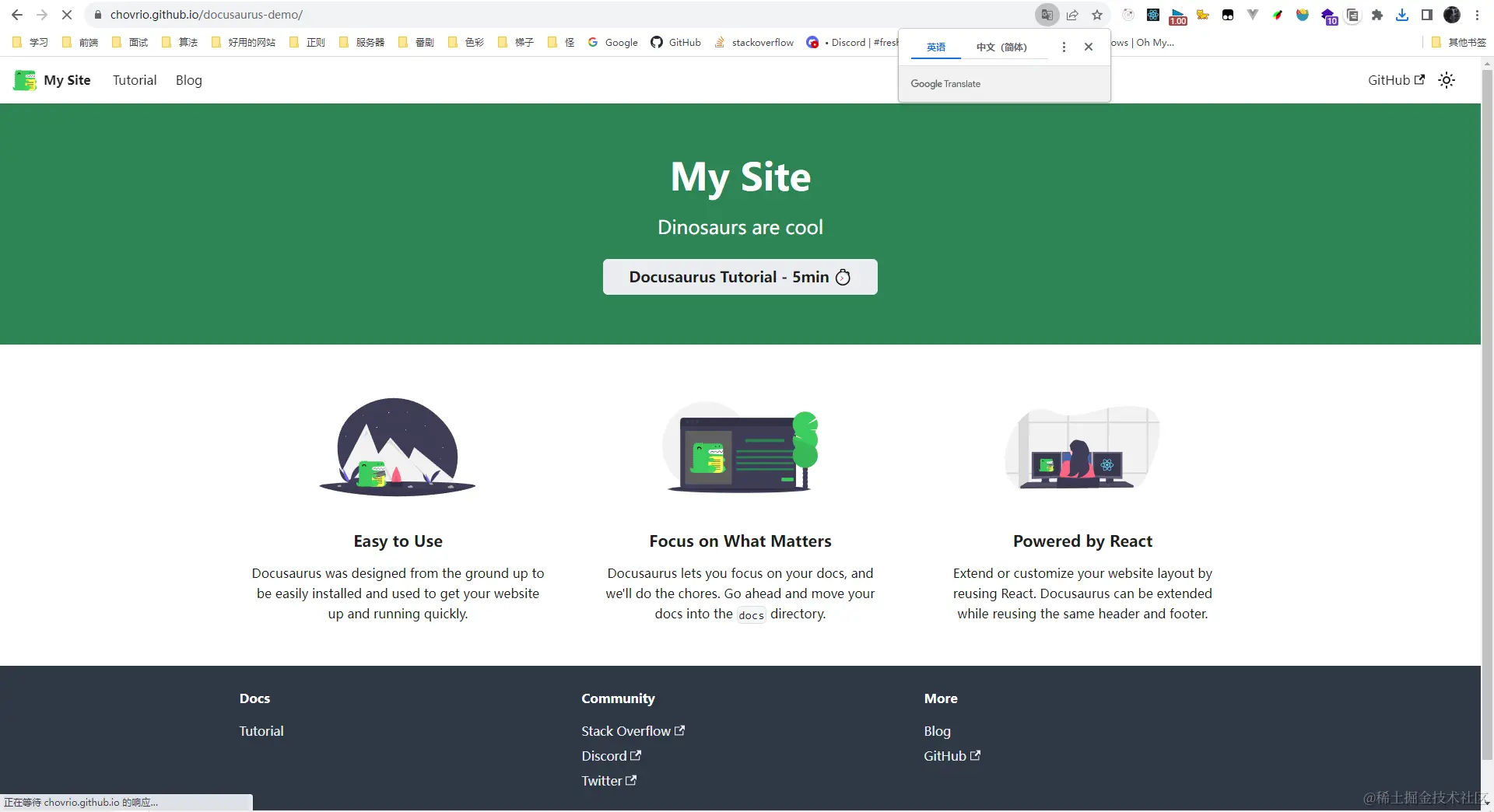Open the colorful feather extension
The image size is (1494, 812).
(x=1278, y=15)
